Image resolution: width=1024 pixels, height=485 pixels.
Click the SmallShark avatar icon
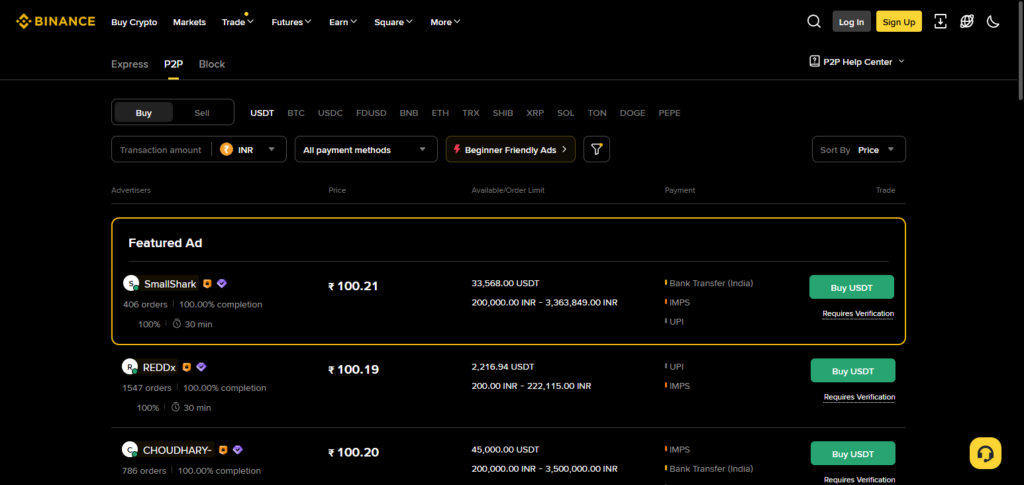pos(131,283)
